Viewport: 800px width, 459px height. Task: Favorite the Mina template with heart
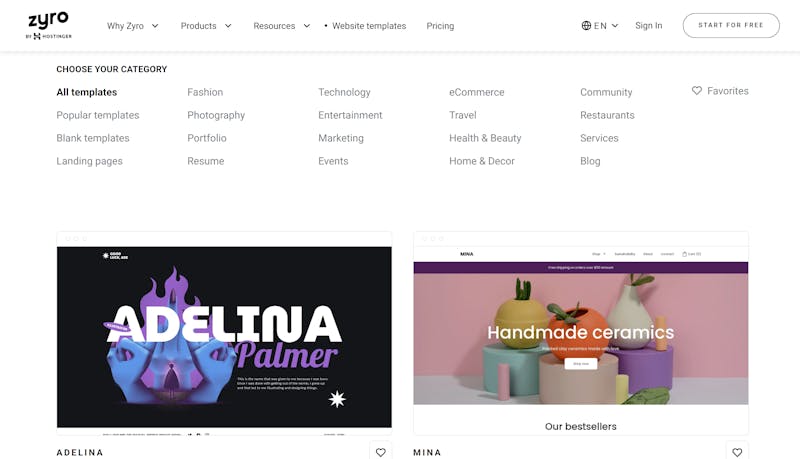tap(737, 452)
